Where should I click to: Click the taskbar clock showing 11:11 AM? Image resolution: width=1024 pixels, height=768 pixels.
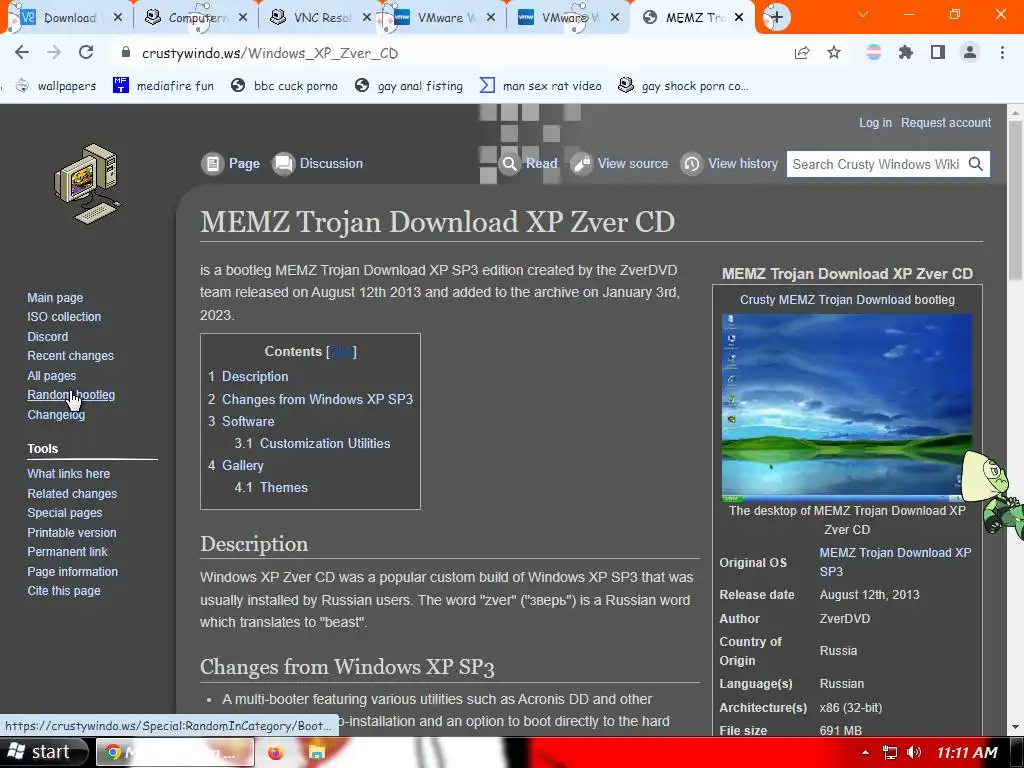click(x=967, y=752)
